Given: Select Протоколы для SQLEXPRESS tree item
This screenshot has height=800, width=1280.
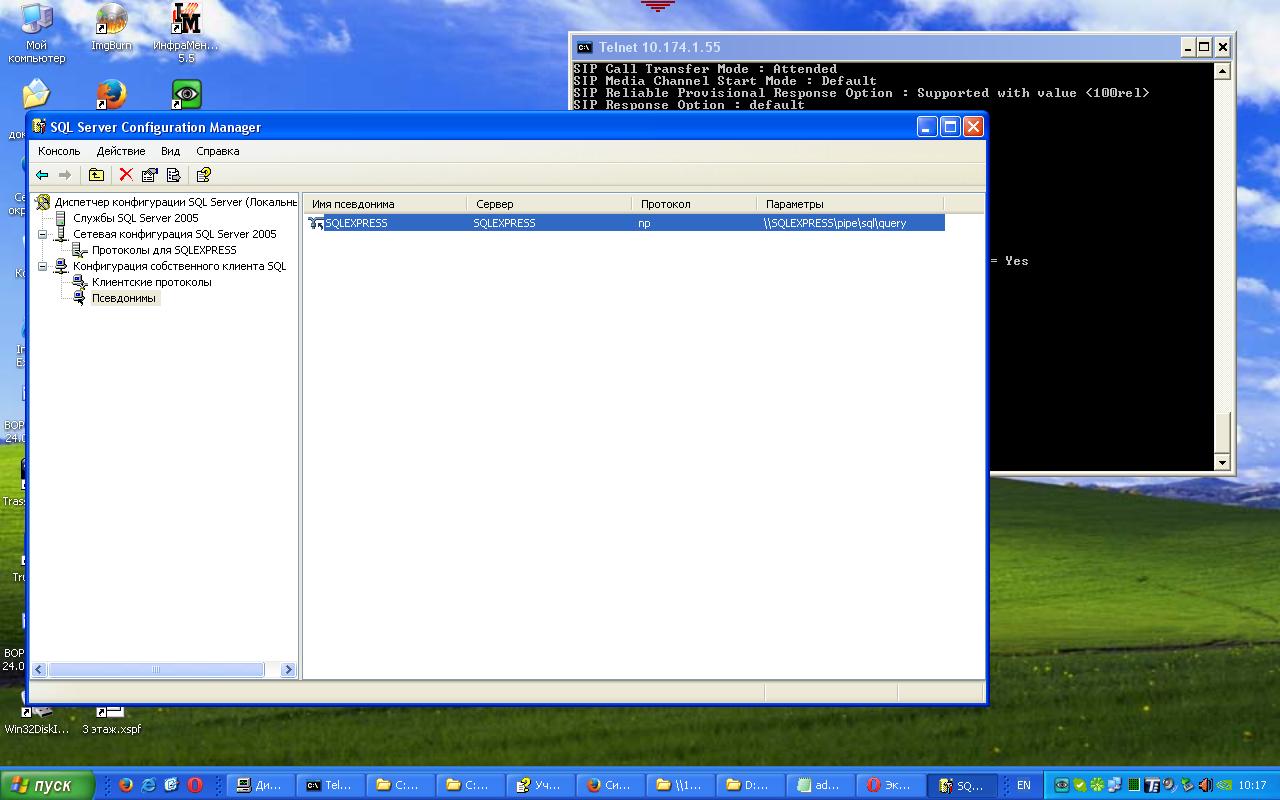Looking at the screenshot, I should 164,250.
